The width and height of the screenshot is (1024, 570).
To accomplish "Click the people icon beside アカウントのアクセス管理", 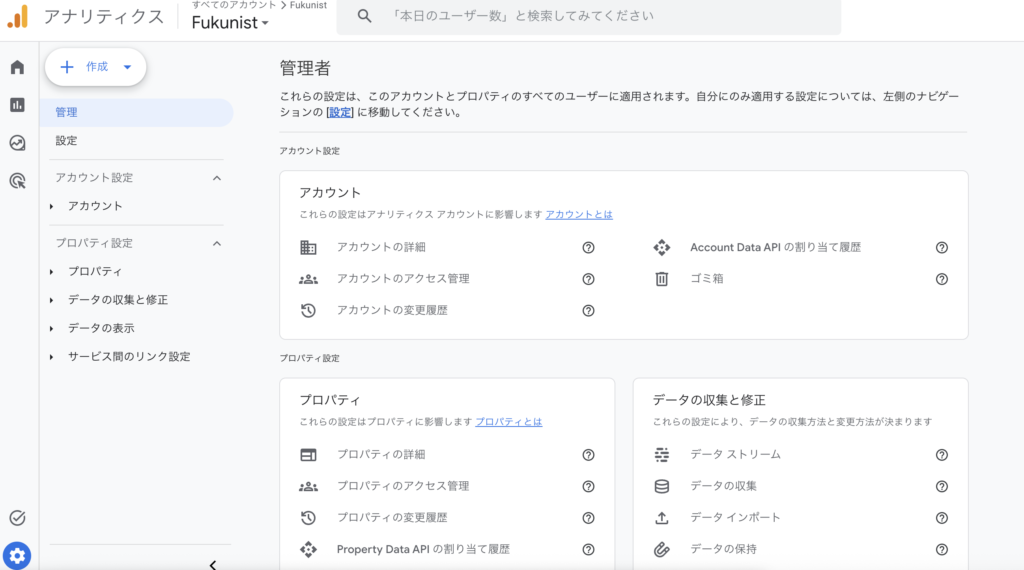I will pos(308,279).
